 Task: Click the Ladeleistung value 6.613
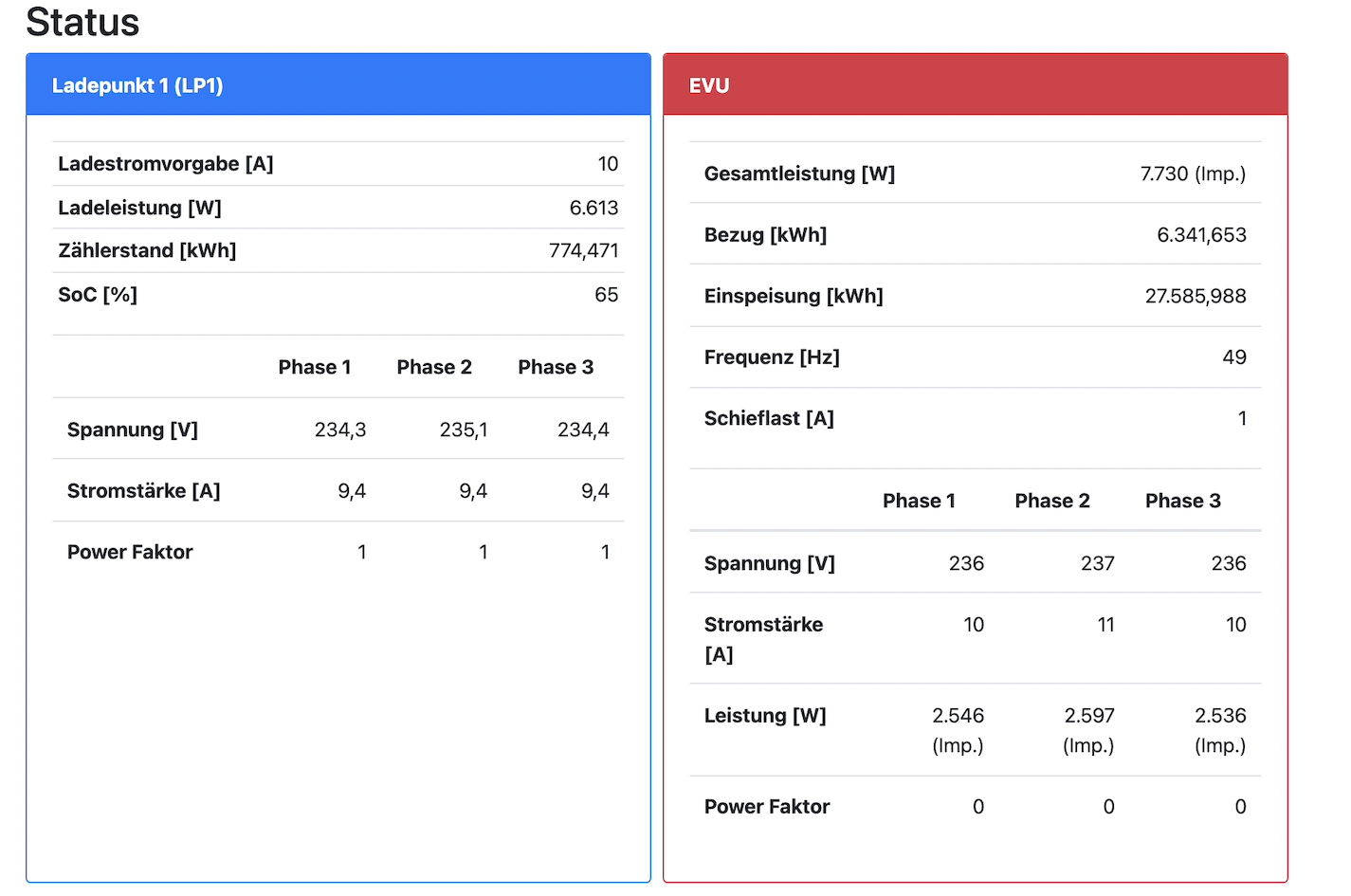coord(593,208)
